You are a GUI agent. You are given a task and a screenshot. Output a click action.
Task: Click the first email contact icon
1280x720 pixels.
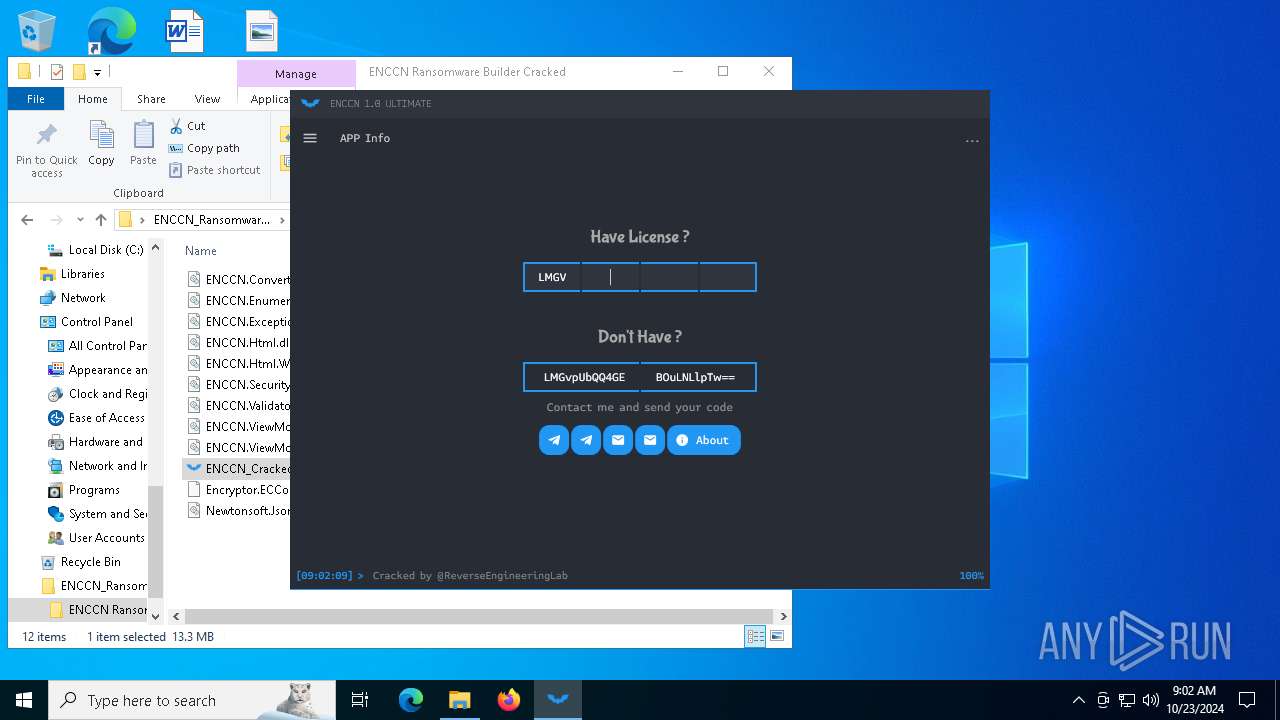coord(618,440)
